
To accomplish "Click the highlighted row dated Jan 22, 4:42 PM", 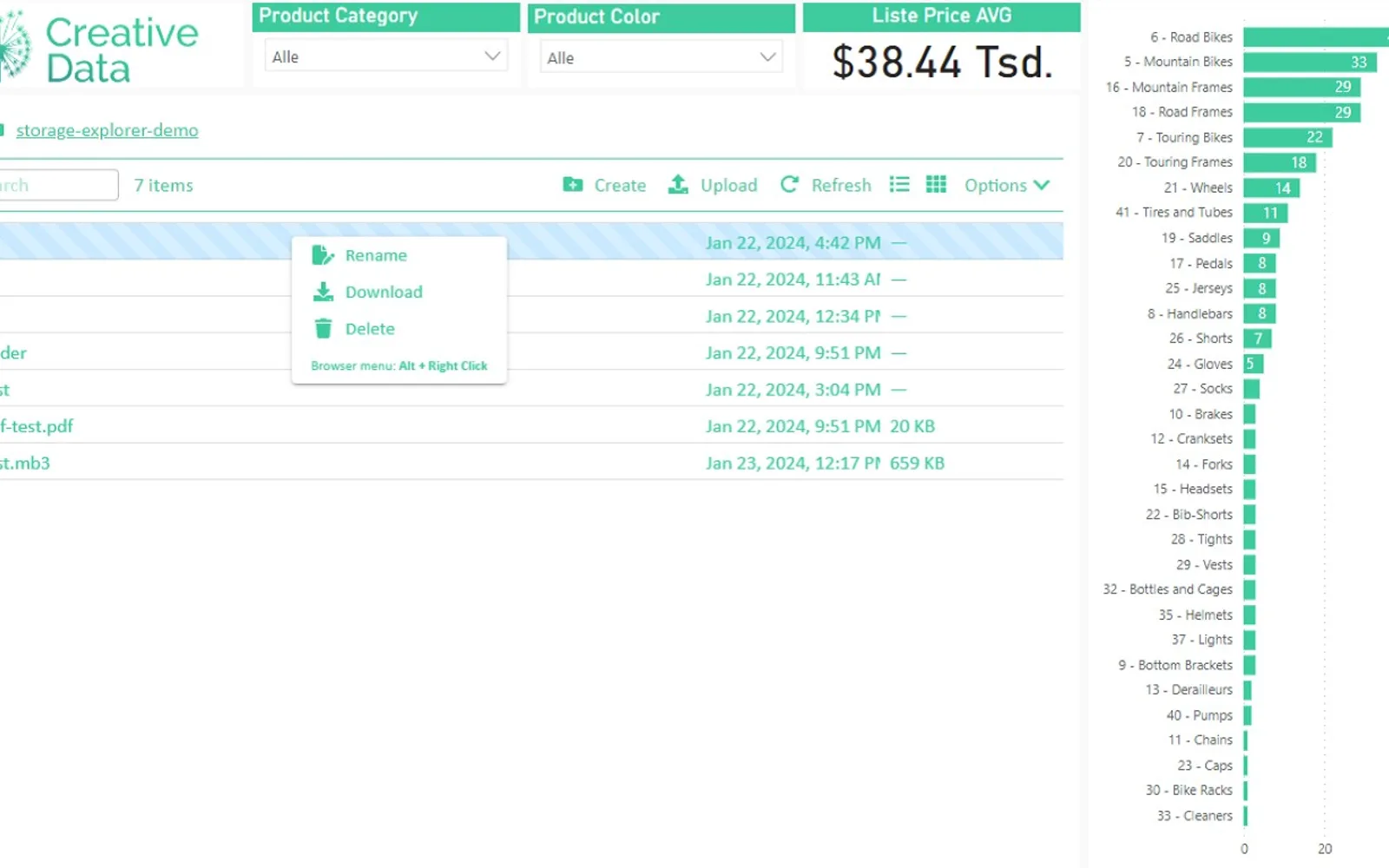I will point(531,242).
